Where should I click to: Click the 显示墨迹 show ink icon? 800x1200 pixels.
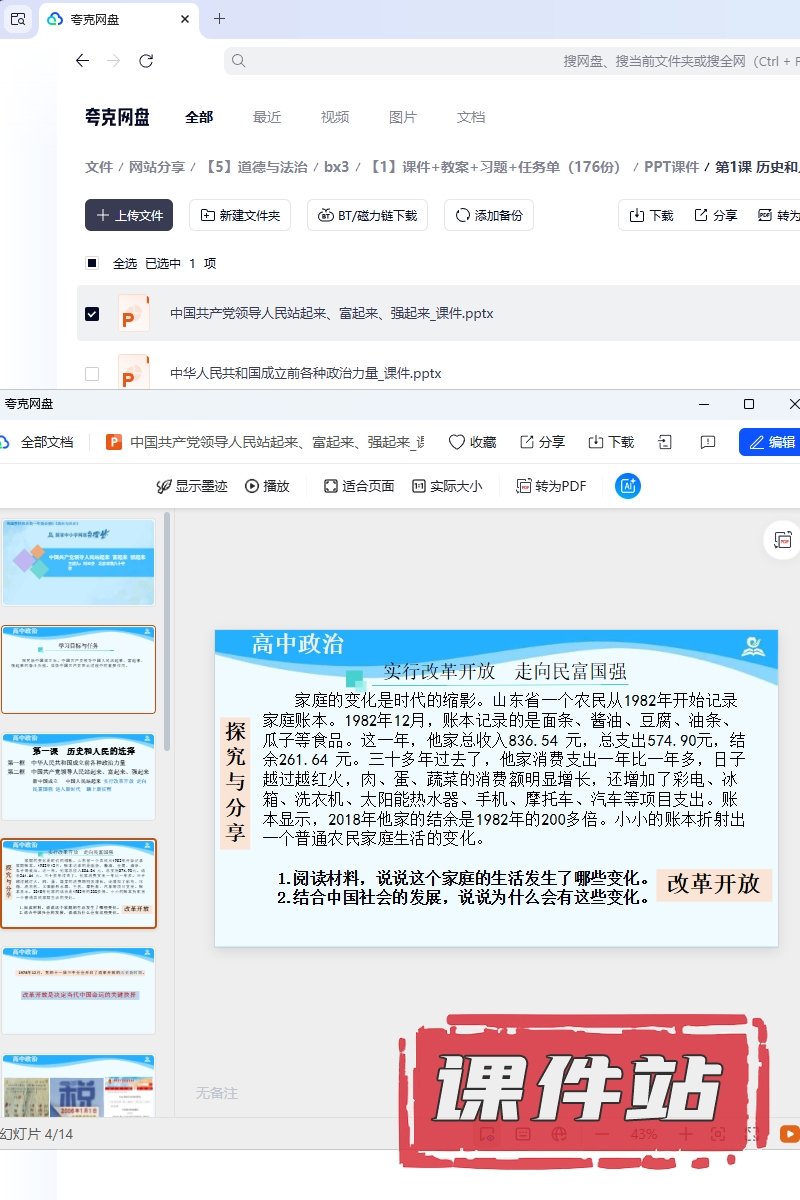[164, 486]
